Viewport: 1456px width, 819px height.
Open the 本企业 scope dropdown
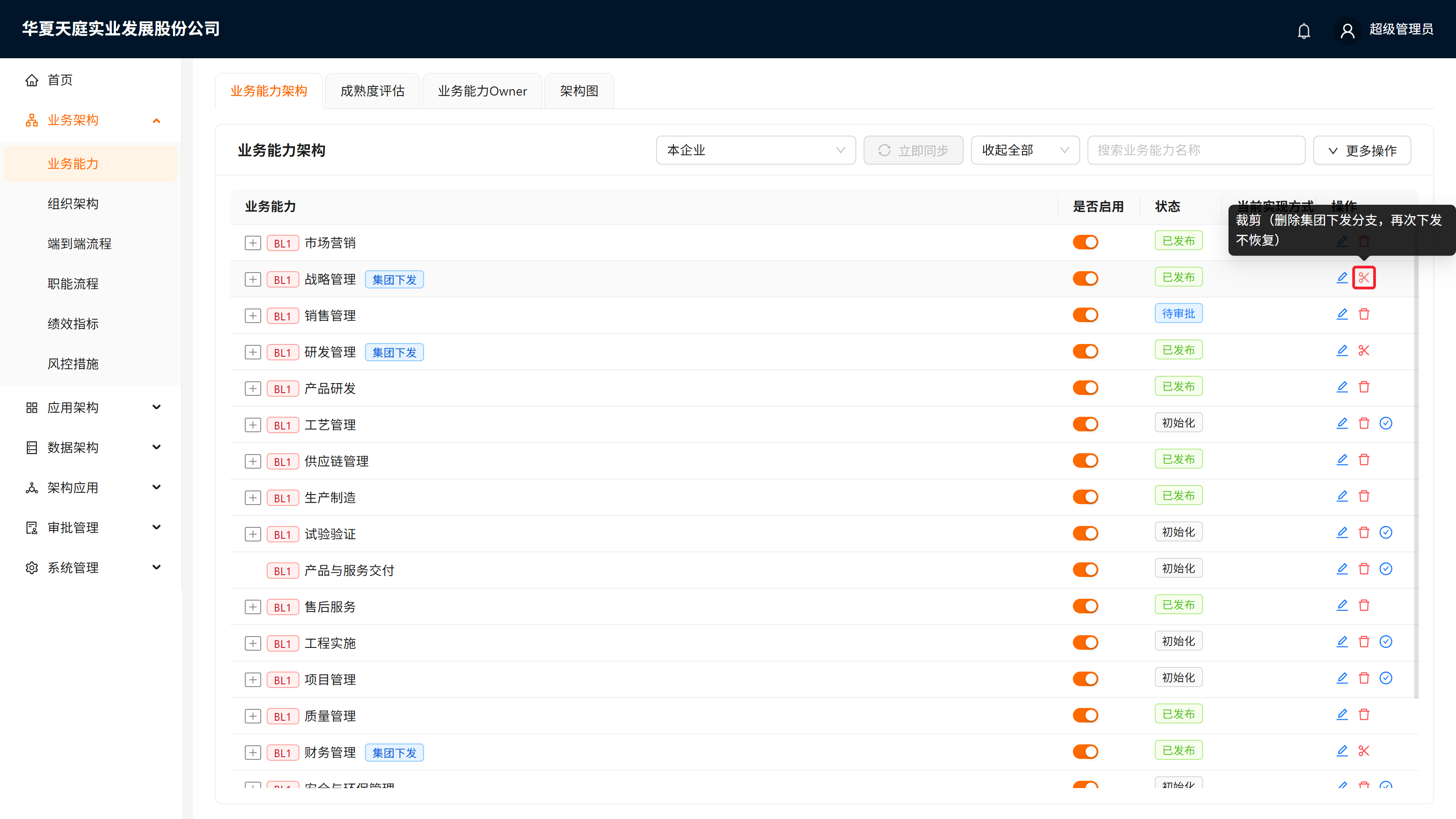pos(756,150)
